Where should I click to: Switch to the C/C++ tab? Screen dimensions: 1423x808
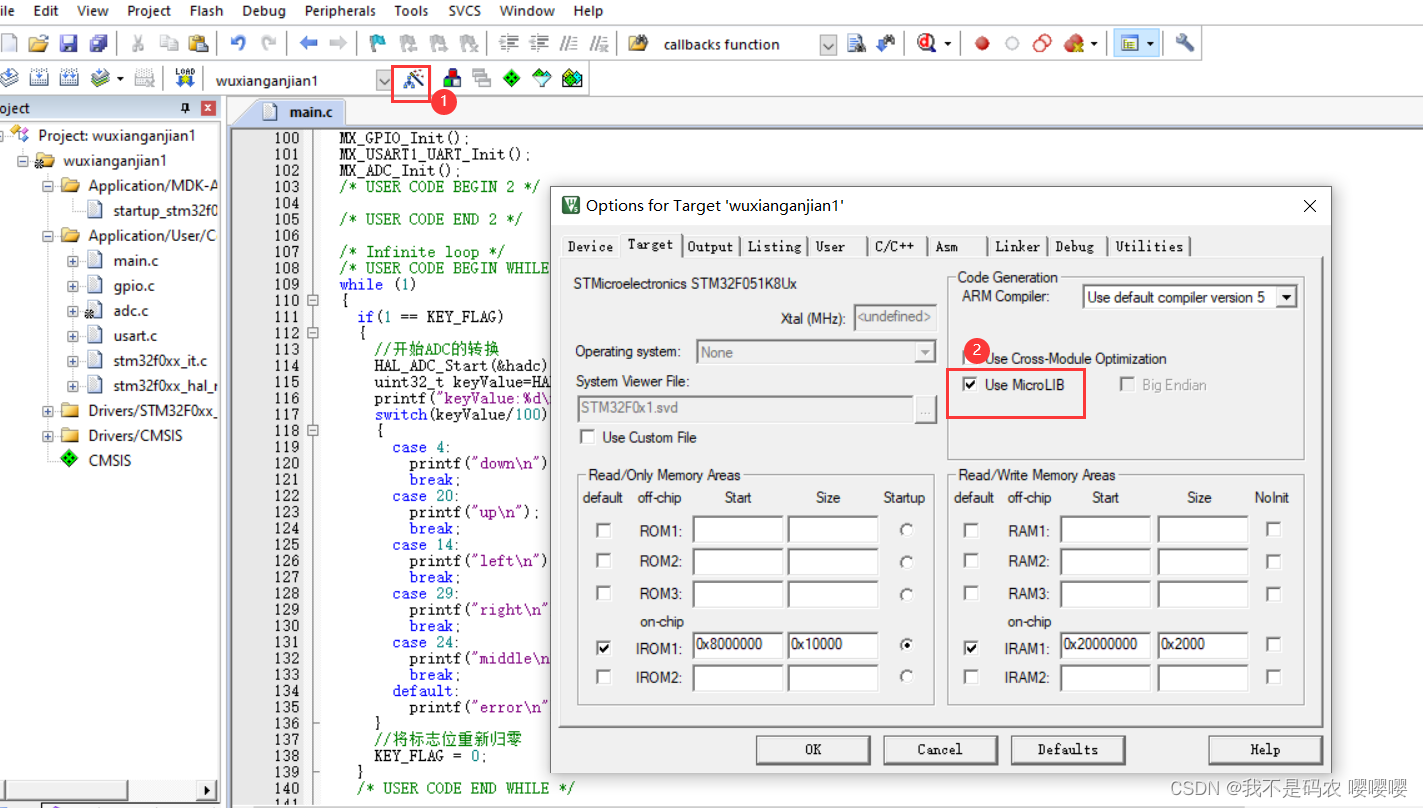coord(896,246)
